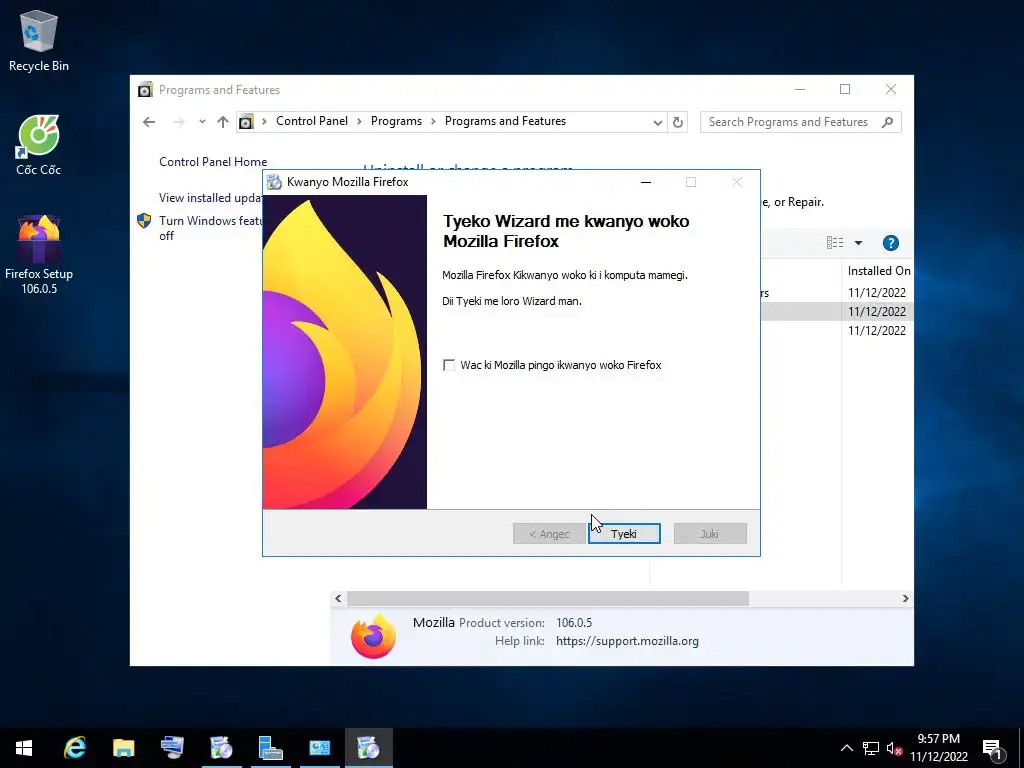Expand the address bar history dropdown
This screenshot has width=1024, height=768.
point(658,122)
